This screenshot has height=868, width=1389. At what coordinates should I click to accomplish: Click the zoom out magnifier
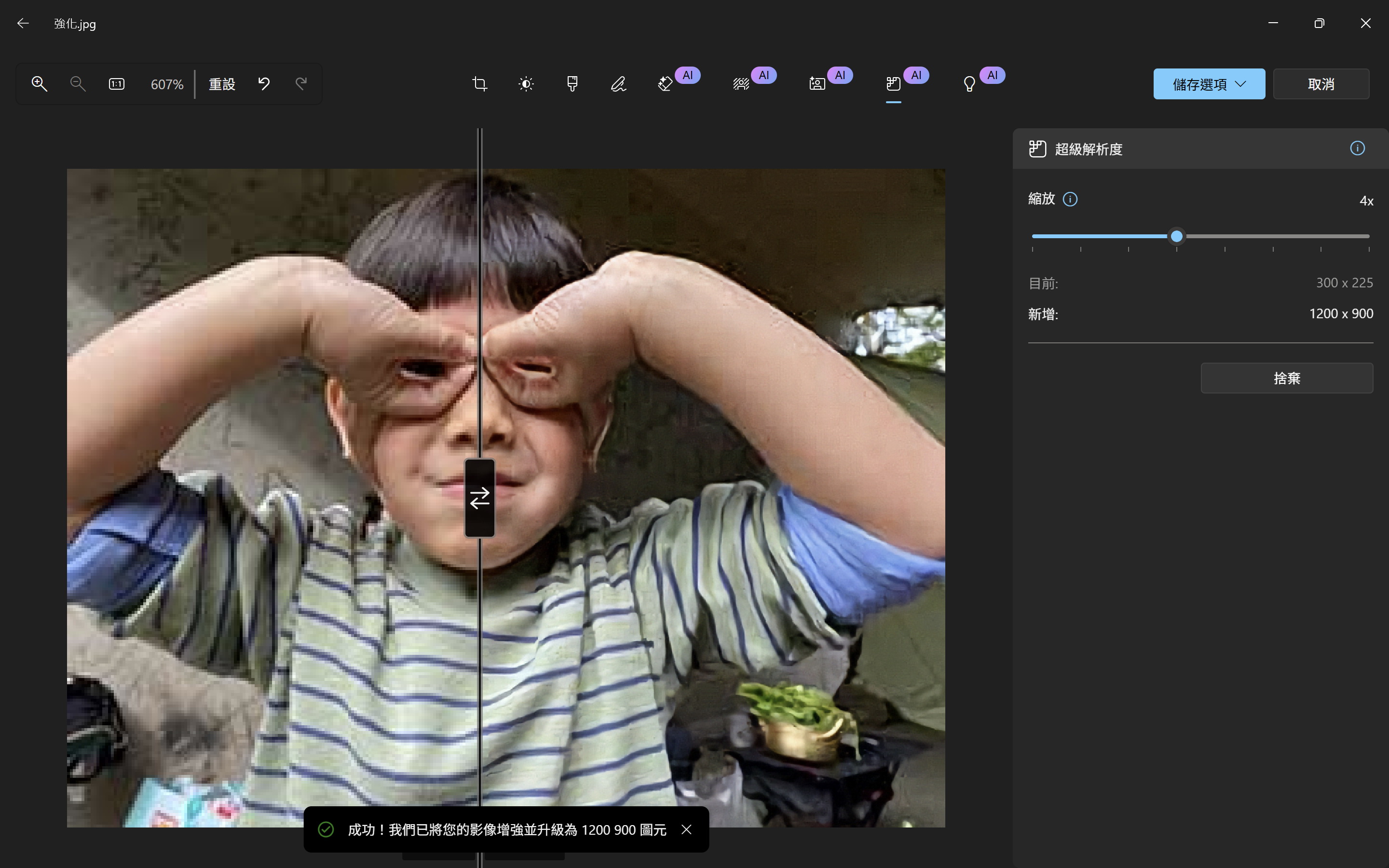78,84
